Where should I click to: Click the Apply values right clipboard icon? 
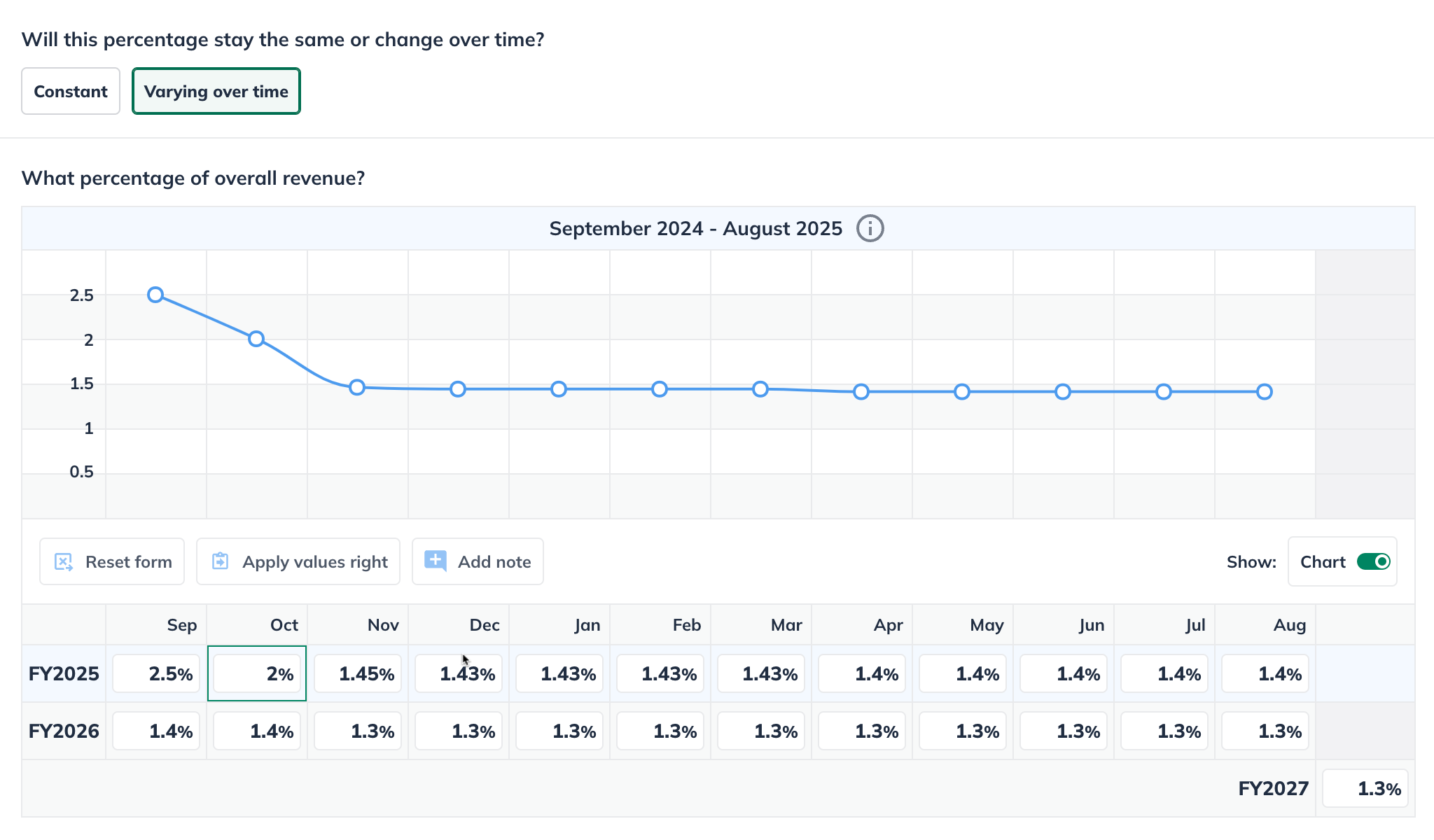220,561
